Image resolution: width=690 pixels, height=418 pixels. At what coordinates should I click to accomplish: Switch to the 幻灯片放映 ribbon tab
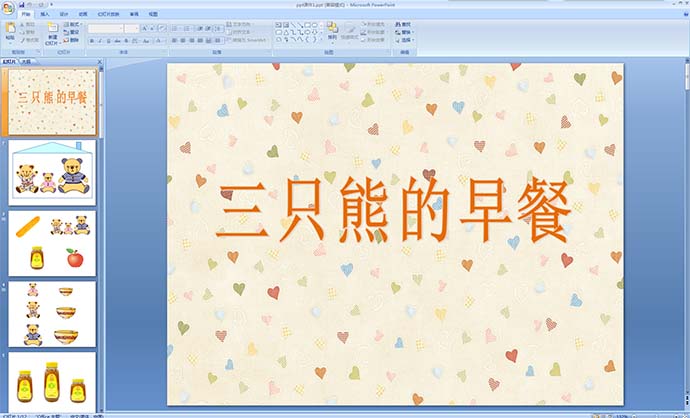coord(109,14)
